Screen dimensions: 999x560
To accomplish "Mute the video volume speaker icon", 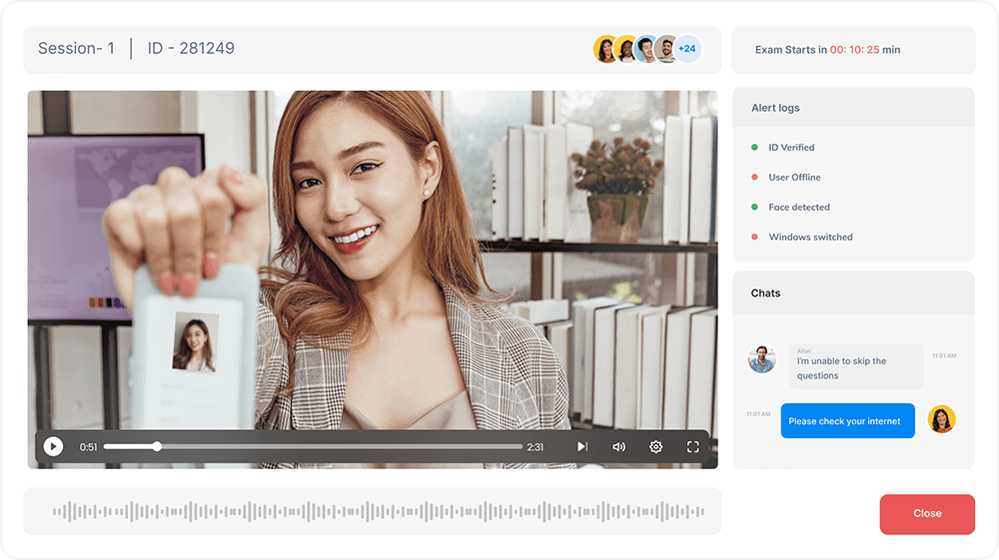I will coord(619,447).
